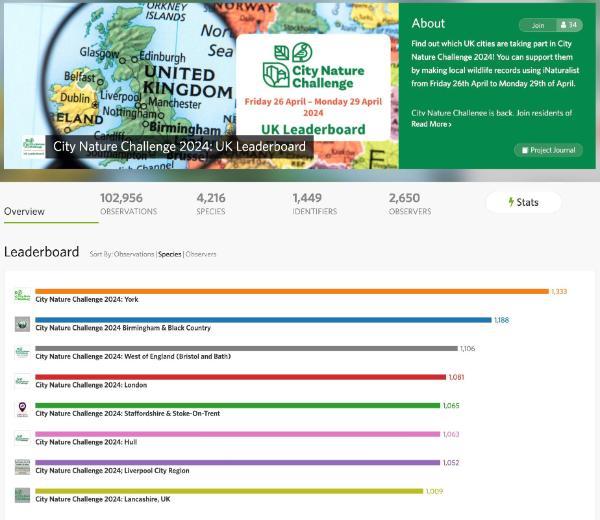Click the Birmingham & Black Country project icon
Viewport: 600px width, 520px height.
click(22, 324)
